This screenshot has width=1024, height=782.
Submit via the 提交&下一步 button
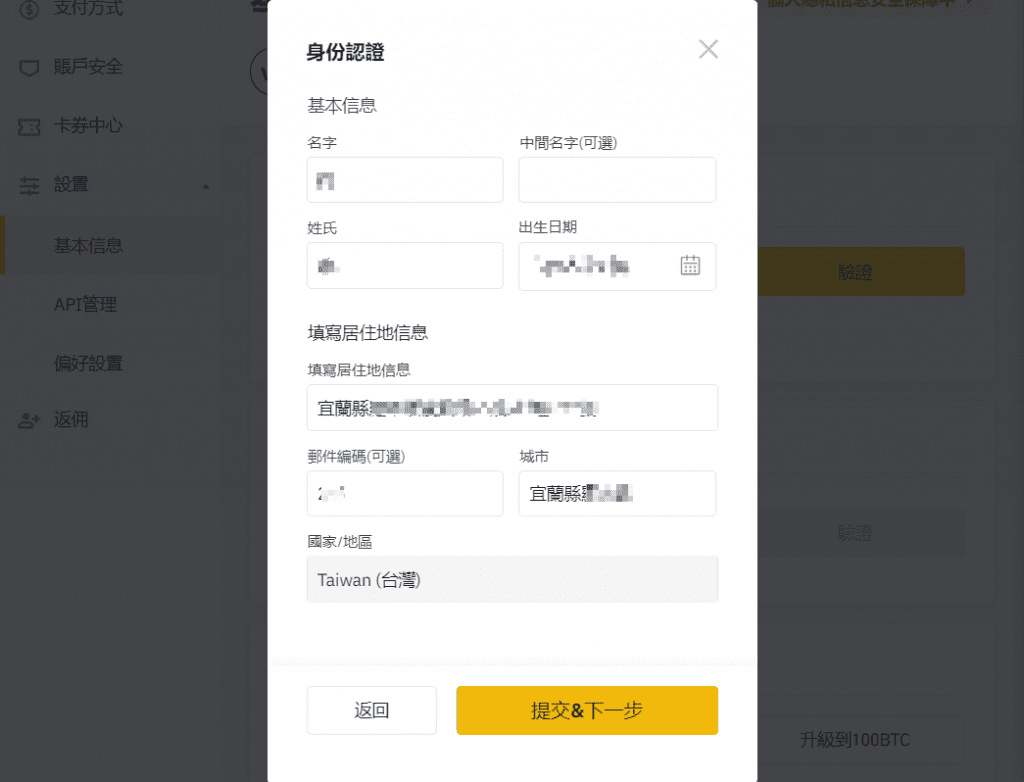click(586, 710)
